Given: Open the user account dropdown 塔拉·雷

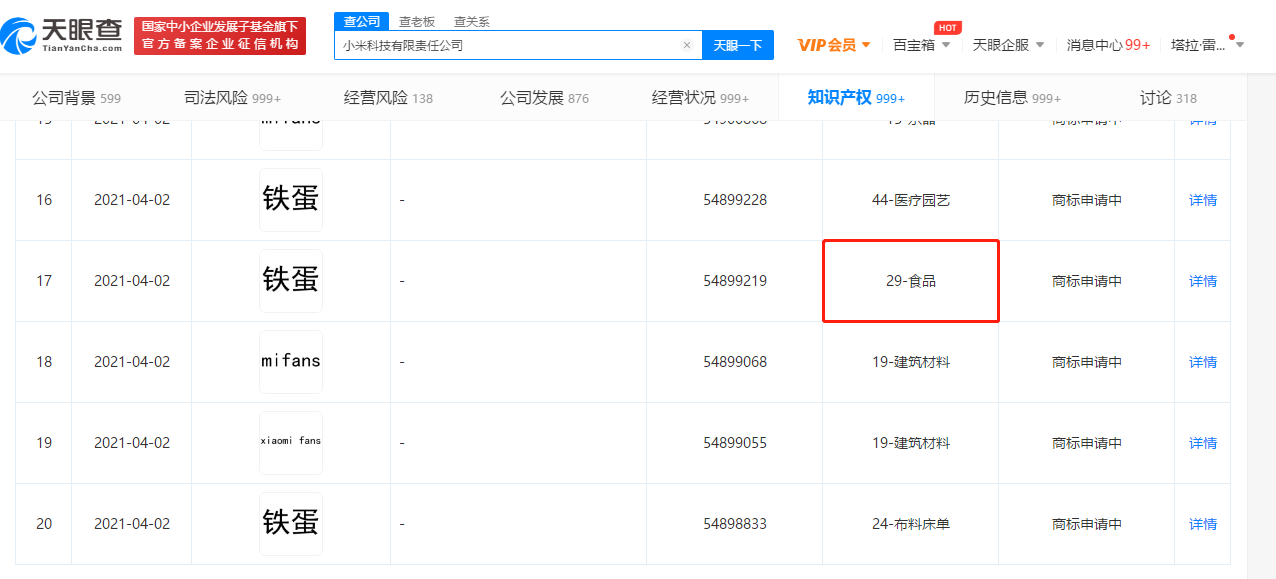Looking at the screenshot, I should click(1206, 45).
